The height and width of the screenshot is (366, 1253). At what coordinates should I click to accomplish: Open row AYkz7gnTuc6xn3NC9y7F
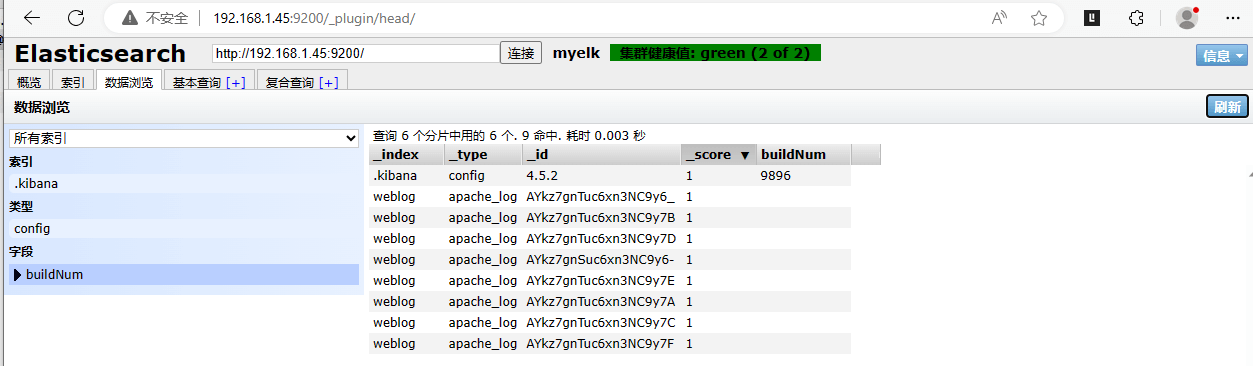609,343
